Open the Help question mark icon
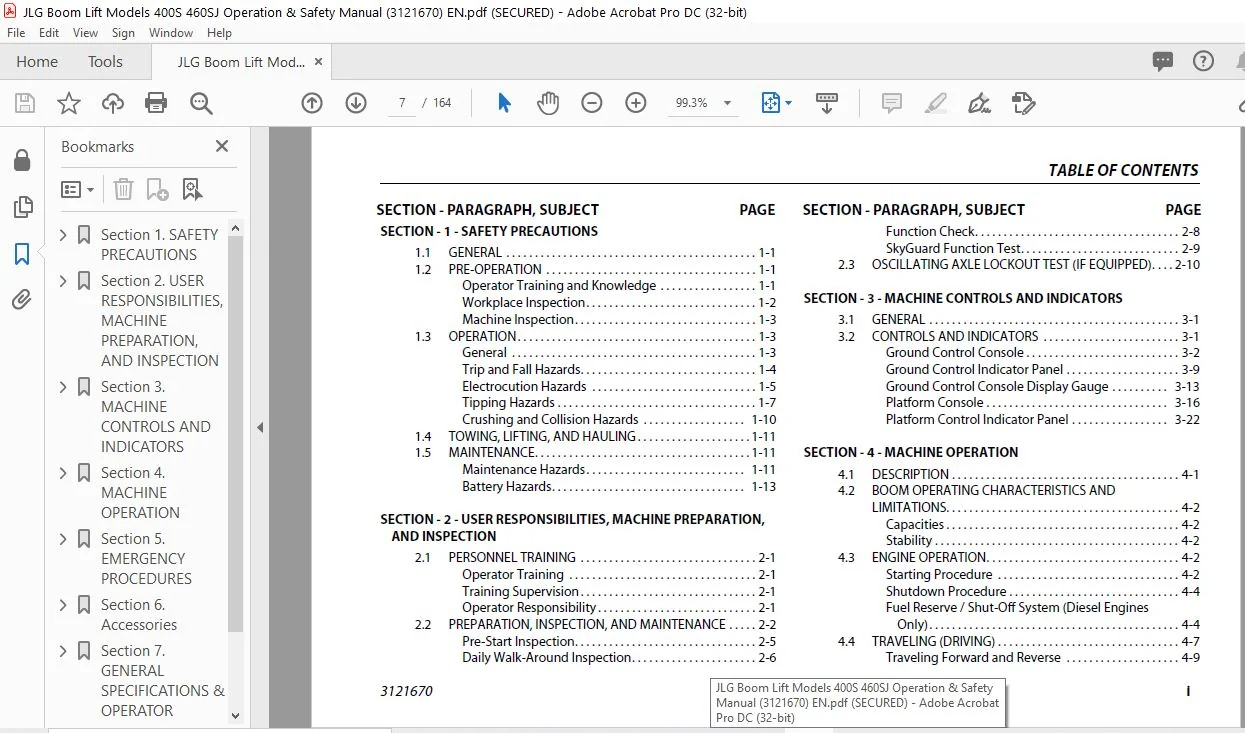The image size is (1245, 733). pyautogui.click(x=1204, y=61)
